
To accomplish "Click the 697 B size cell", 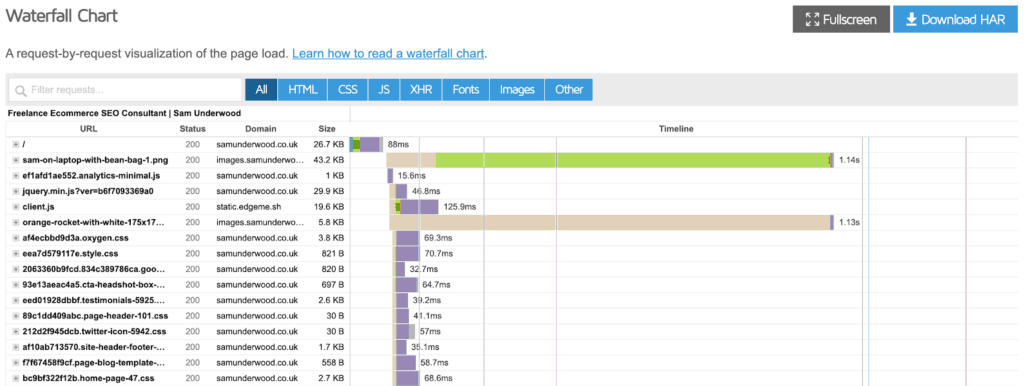I will click(x=334, y=284).
